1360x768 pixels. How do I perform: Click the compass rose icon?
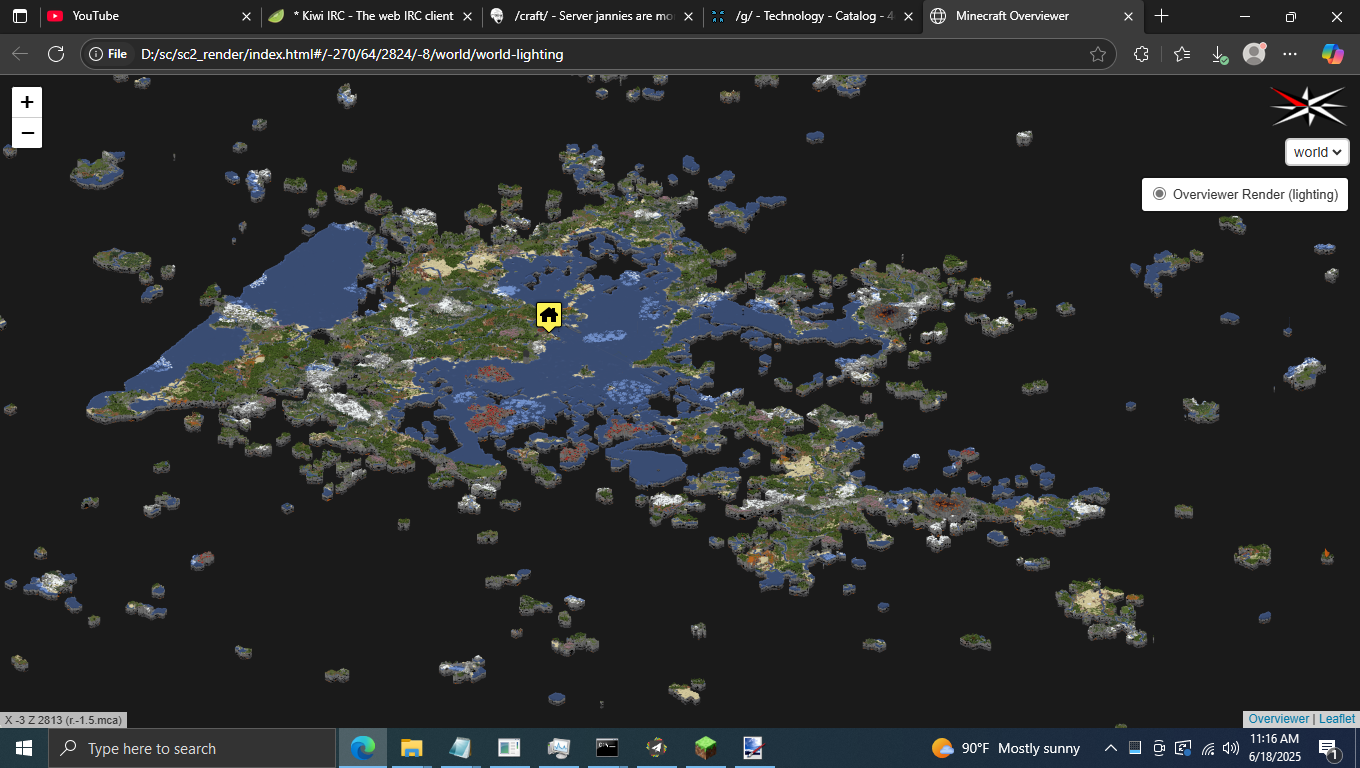(1308, 106)
